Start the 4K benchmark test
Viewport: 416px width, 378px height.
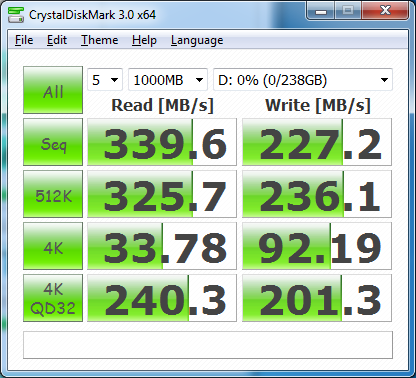(x=53, y=246)
